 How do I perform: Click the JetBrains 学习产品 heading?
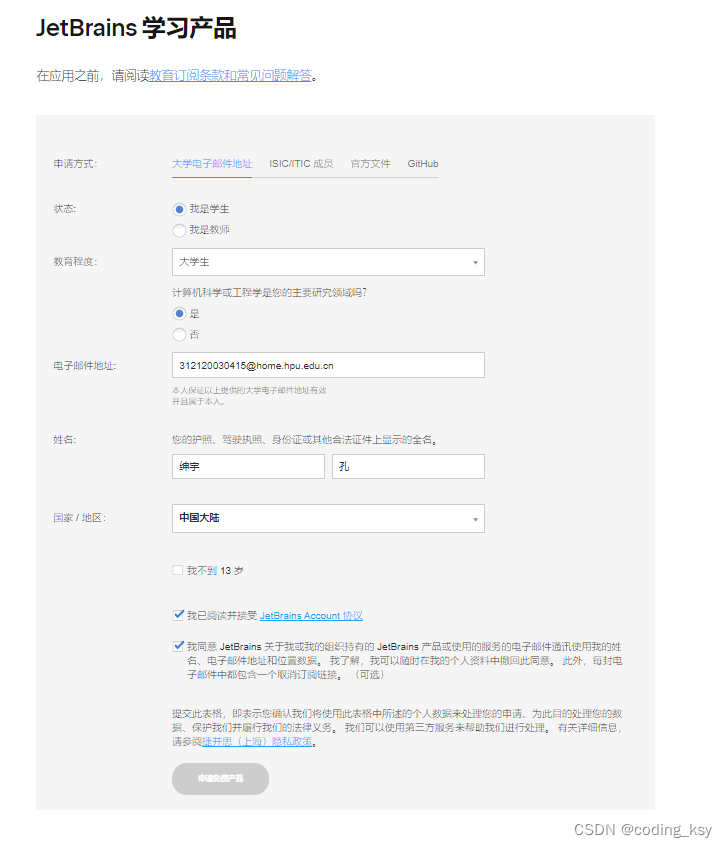(x=136, y=28)
